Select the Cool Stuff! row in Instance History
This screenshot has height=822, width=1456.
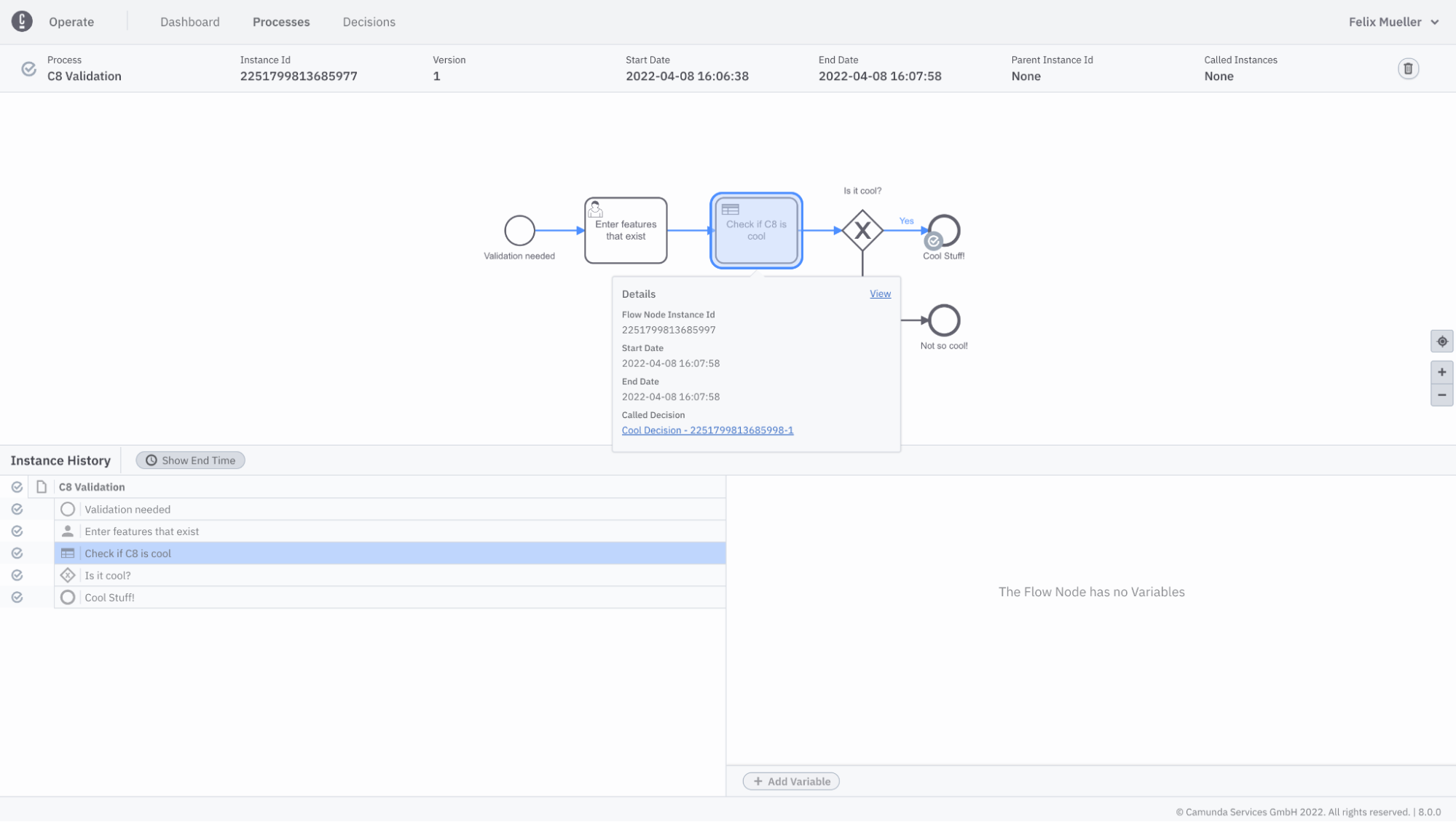click(x=109, y=597)
